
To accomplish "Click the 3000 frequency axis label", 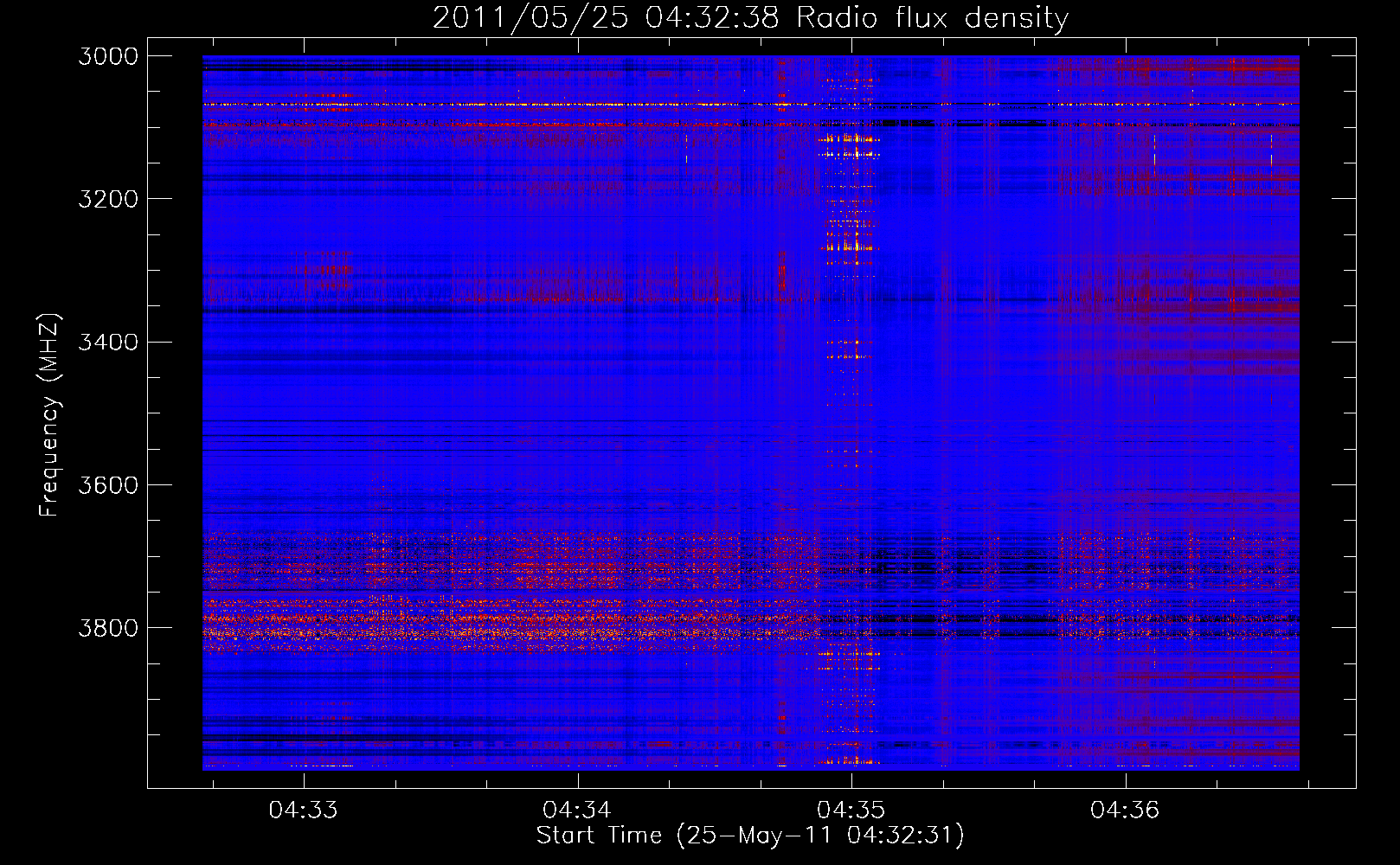I will click(x=108, y=56).
